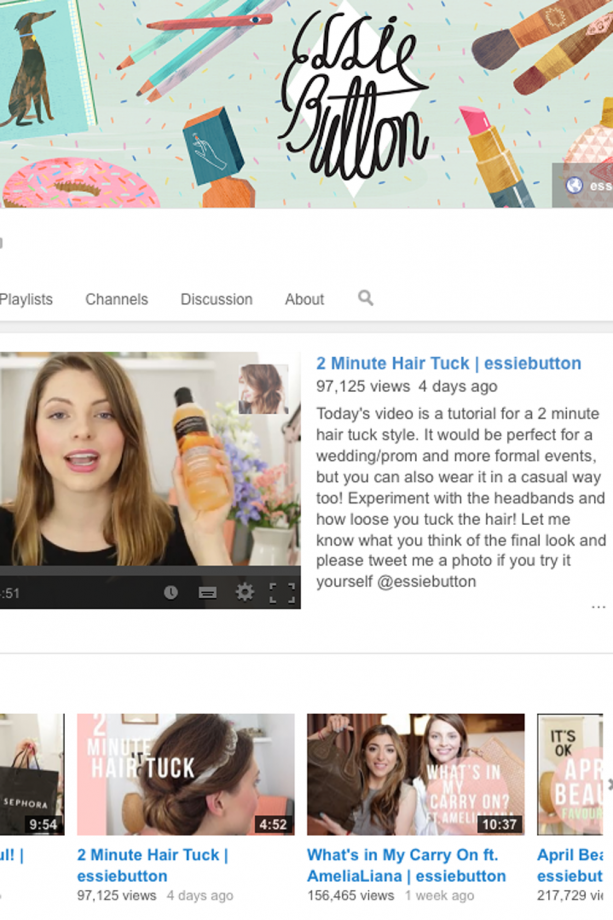Open the player settings gear icon
613x920 pixels.
pos(245,593)
